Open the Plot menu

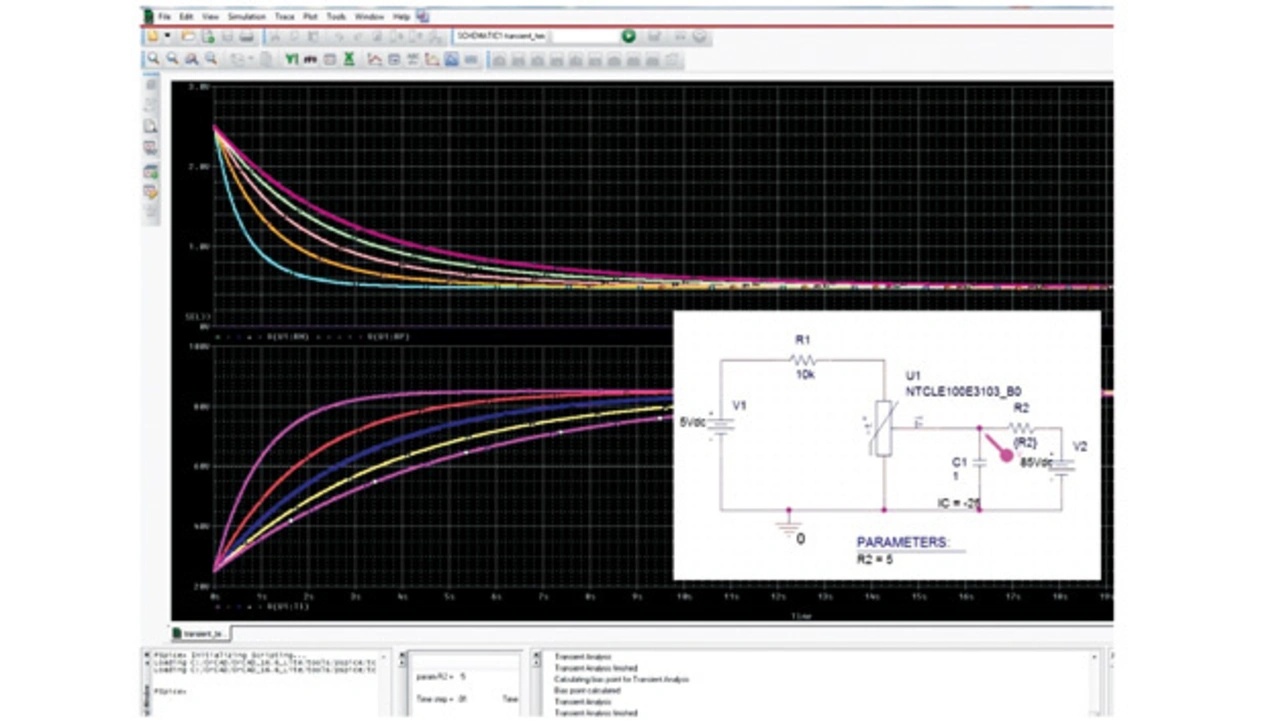coord(311,17)
